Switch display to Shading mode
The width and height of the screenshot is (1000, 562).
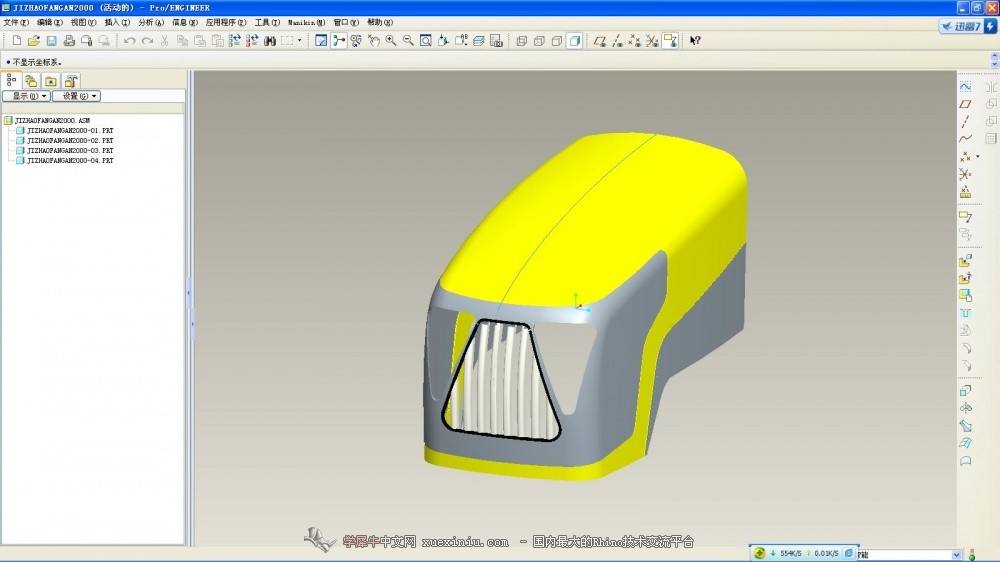(575, 41)
